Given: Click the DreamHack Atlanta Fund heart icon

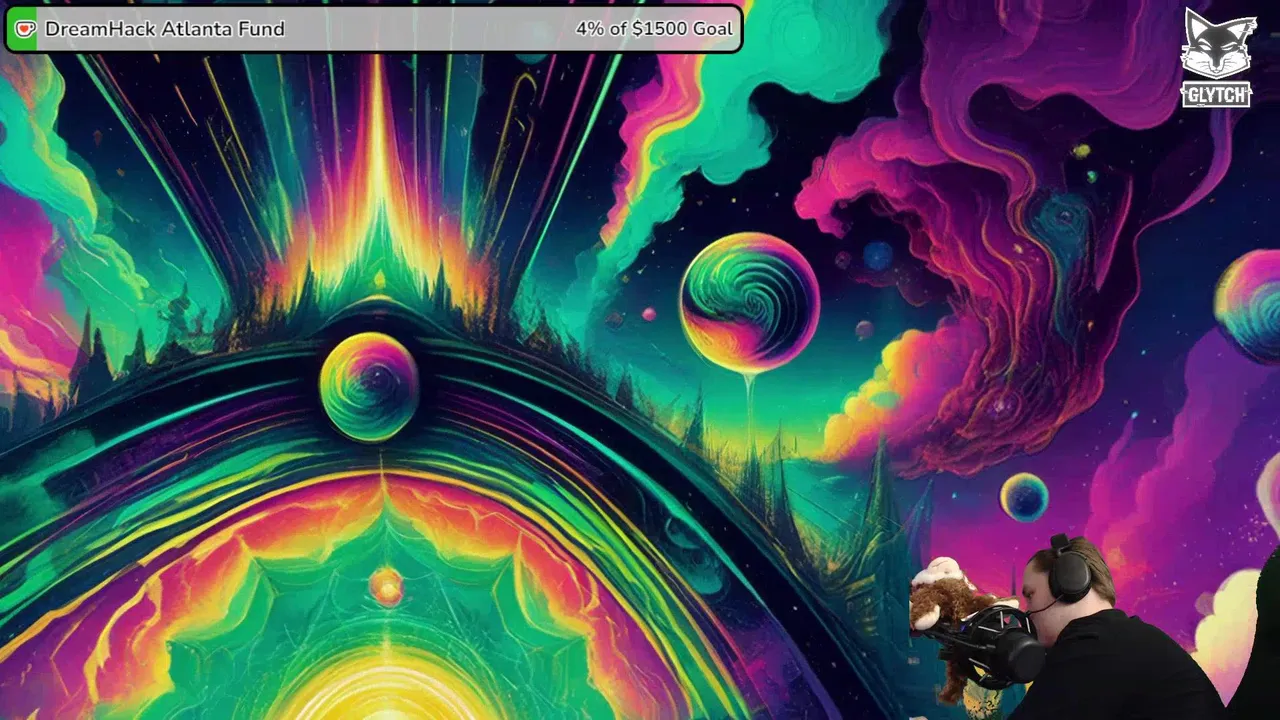Looking at the screenshot, I should (x=25, y=29).
